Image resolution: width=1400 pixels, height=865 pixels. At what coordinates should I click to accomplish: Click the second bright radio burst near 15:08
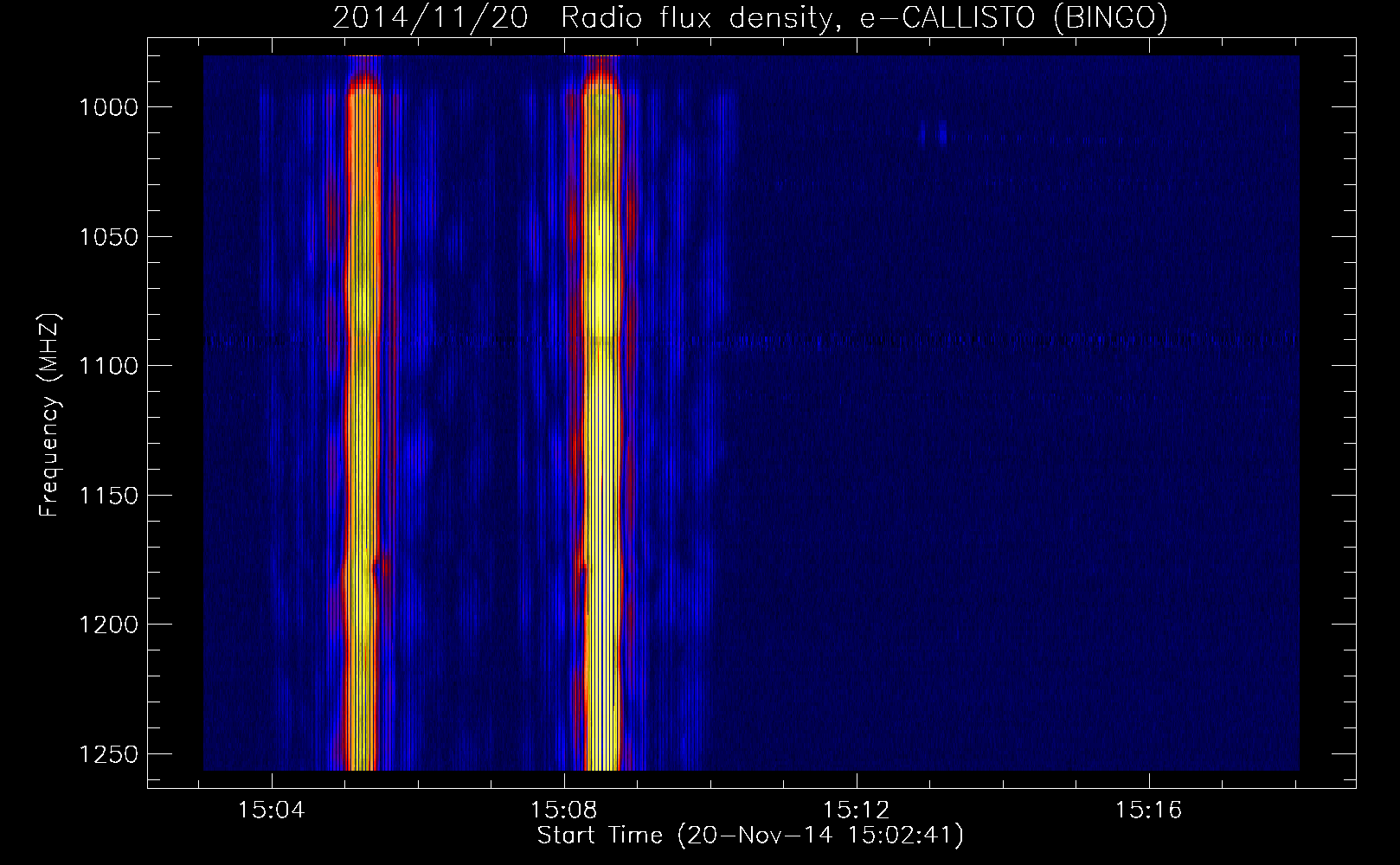point(602,413)
